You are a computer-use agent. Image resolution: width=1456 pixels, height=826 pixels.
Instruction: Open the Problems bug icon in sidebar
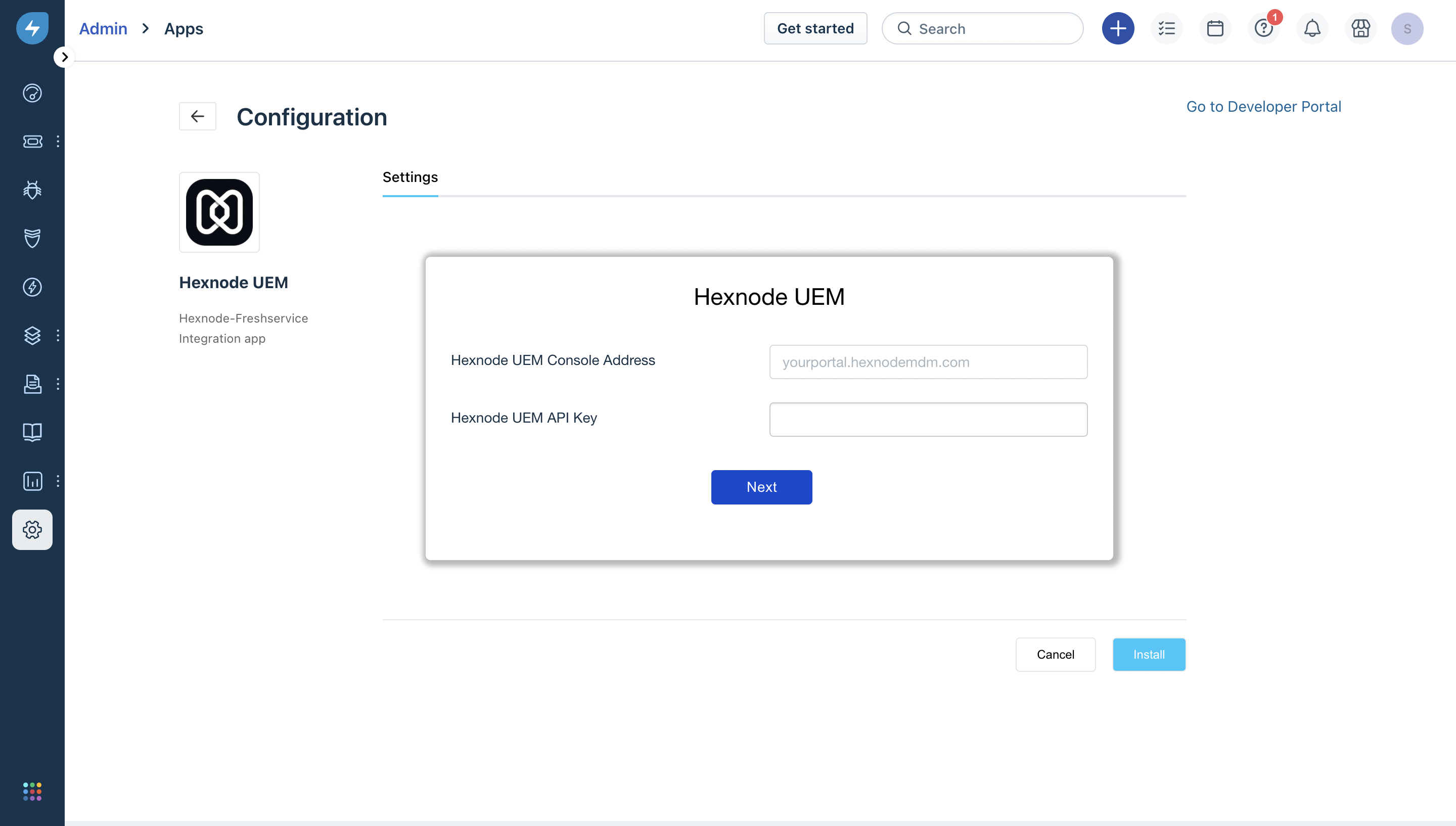[x=32, y=190]
